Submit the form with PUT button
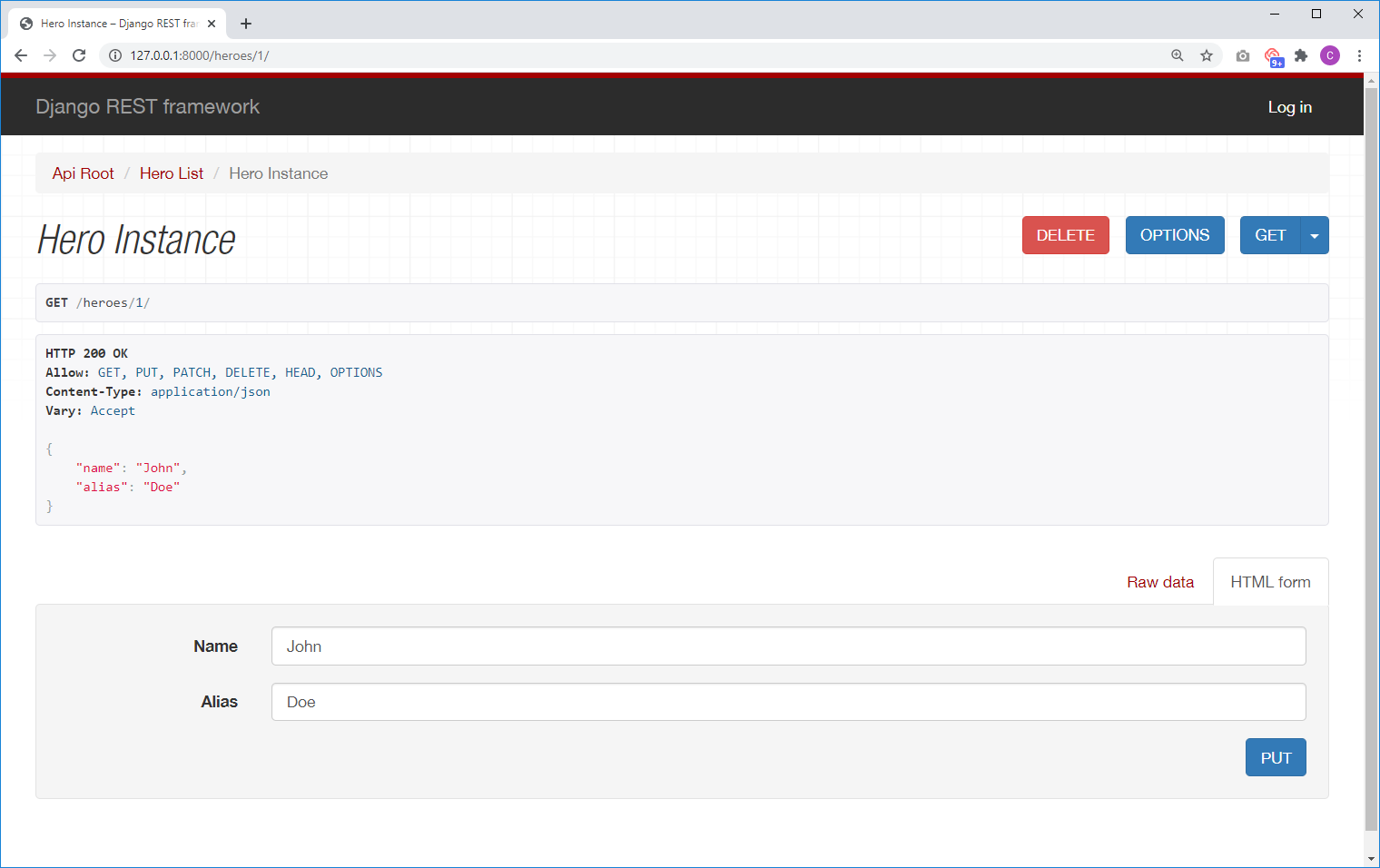 coord(1276,757)
